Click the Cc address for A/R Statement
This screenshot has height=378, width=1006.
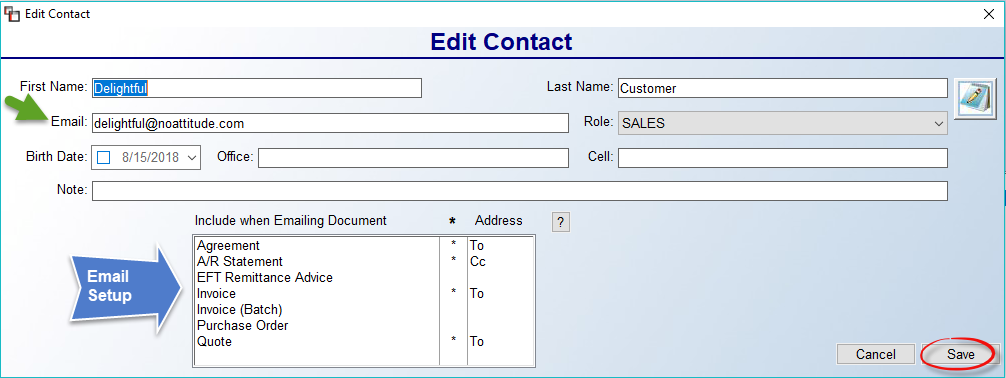477,262
